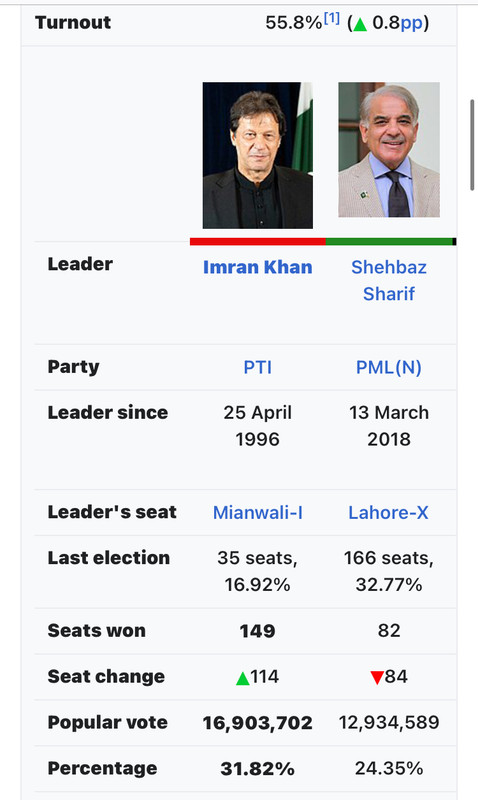The width and height of the screenshot is (478, 800).
Task: Click the bold 149 seats won value
Action: (x=257, y=631)
